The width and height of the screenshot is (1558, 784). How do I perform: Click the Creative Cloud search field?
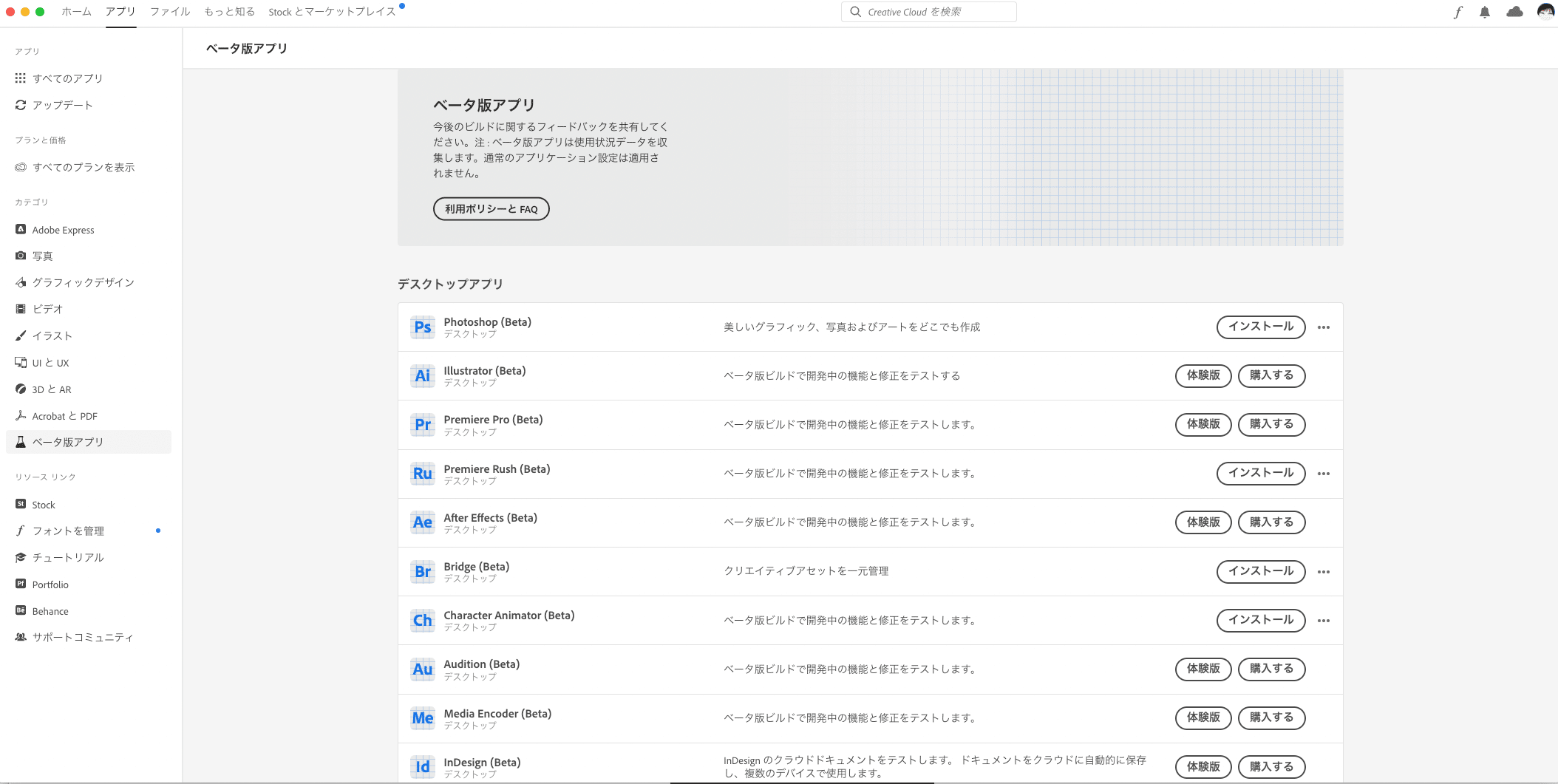(x=928, y=12)
